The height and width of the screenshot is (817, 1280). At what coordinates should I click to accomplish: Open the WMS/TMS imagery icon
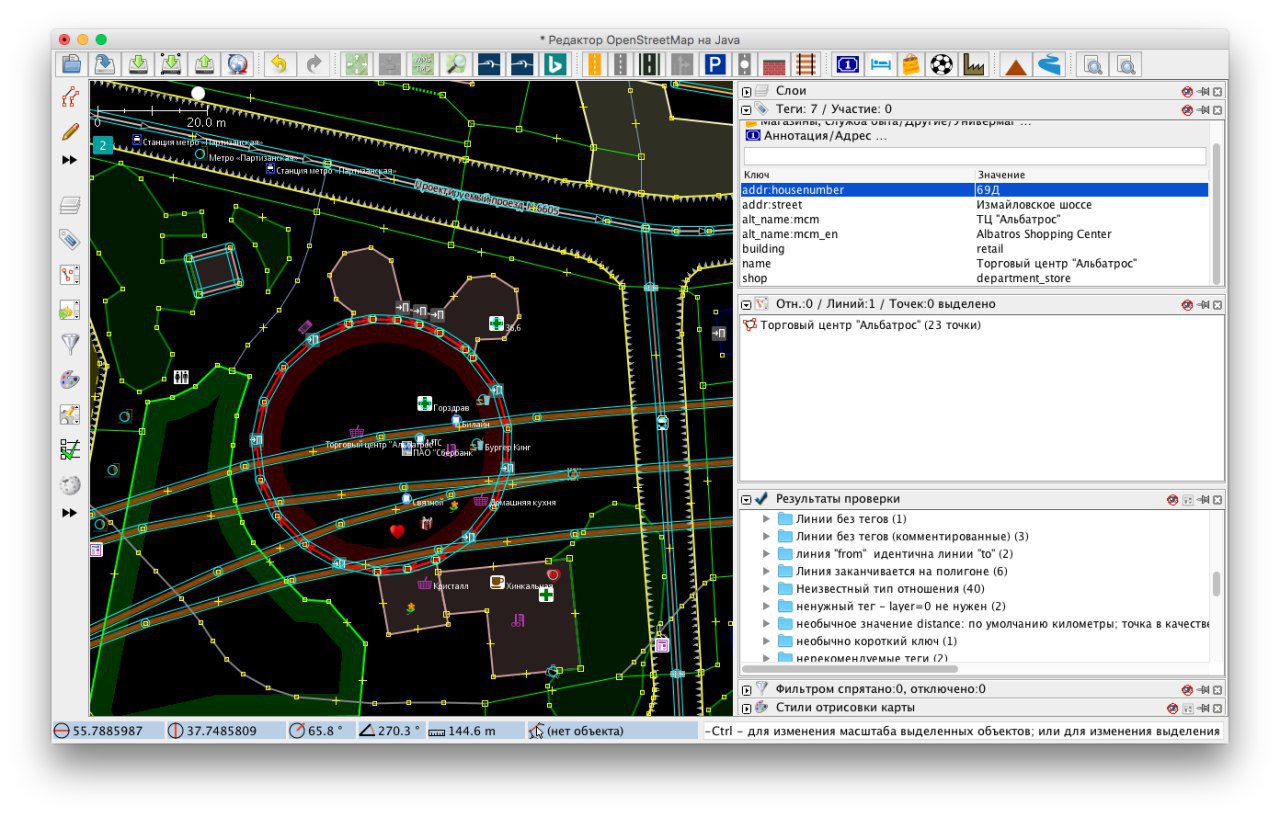423,64
